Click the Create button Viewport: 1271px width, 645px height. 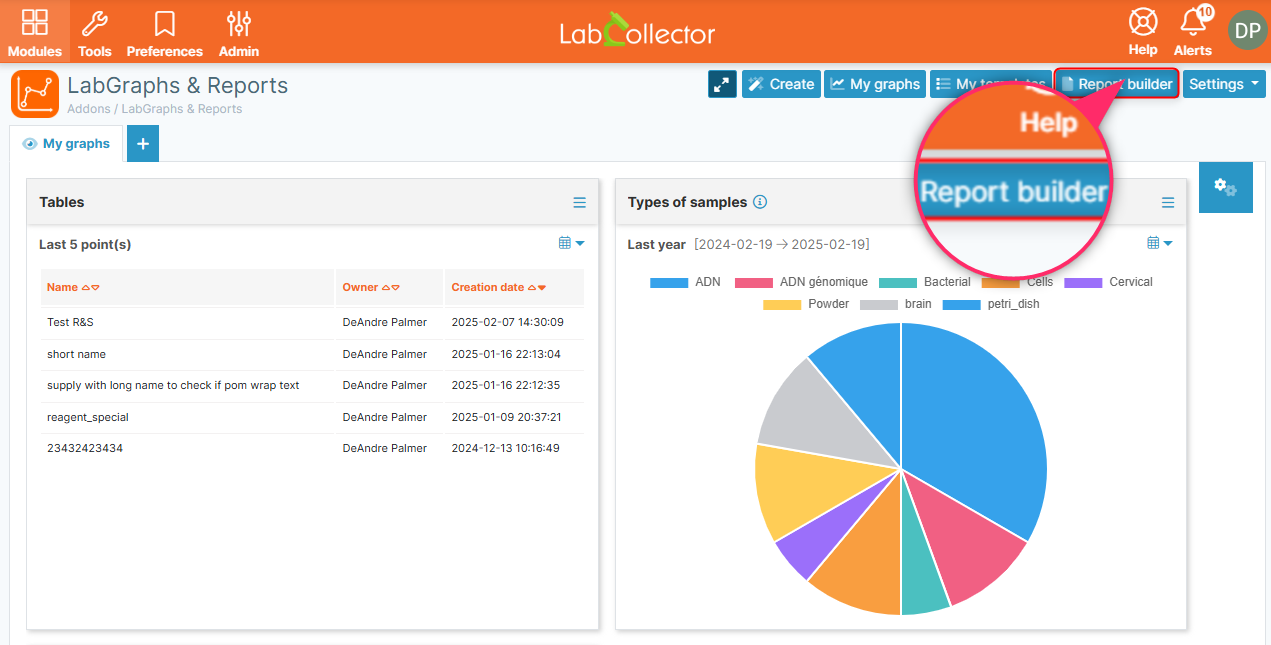[781, 84]
